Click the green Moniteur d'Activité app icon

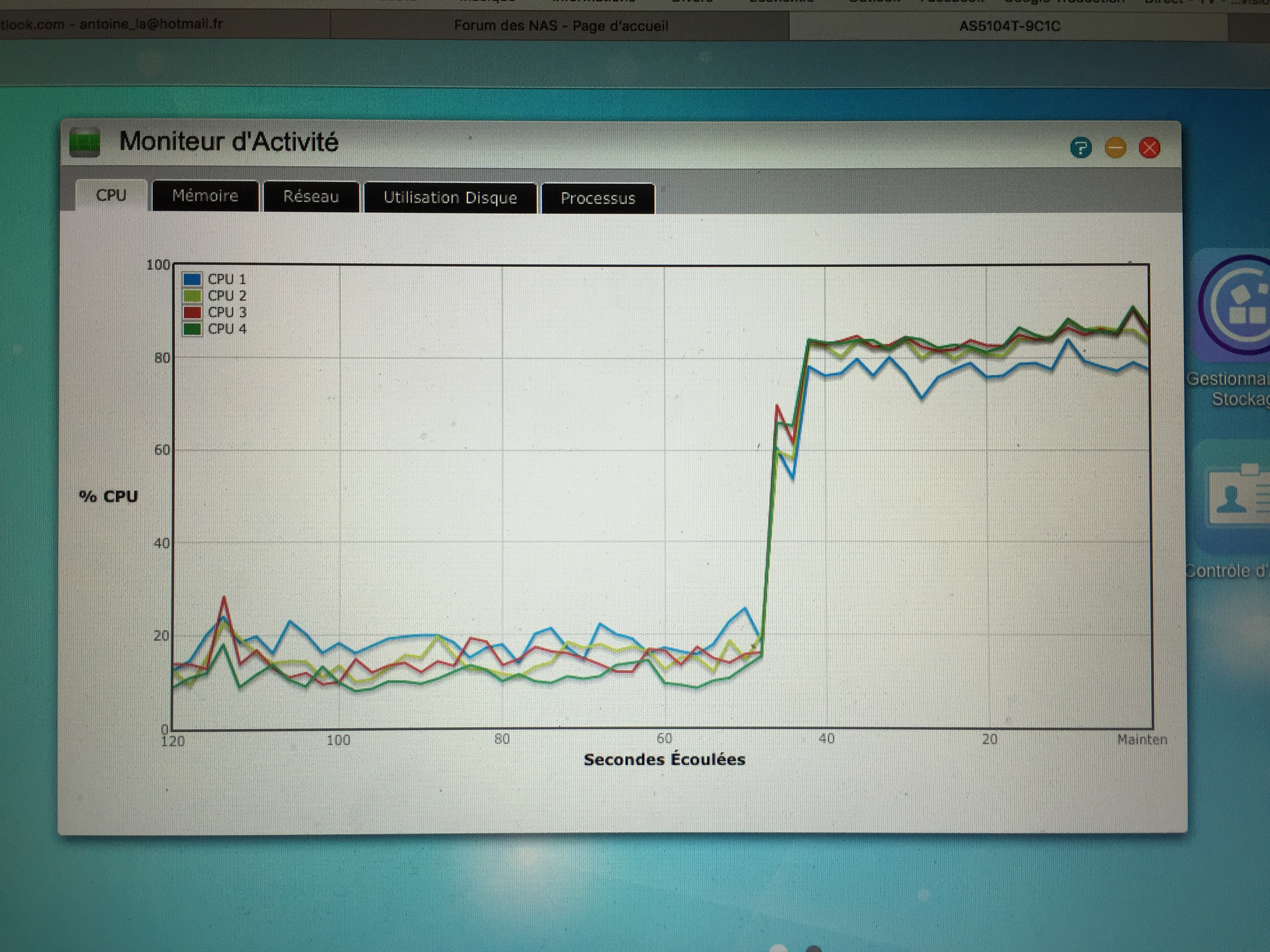pyautogui.click(x=84, y=142)
